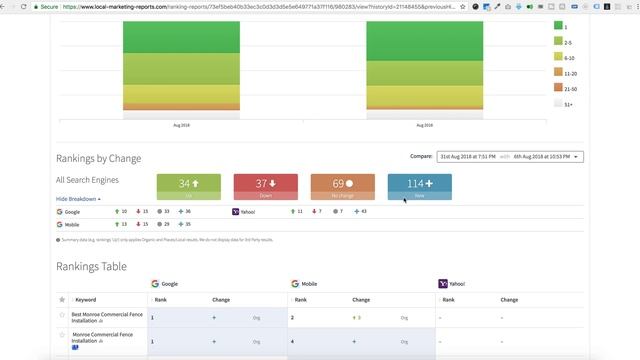Click the Google logo in breakdown row
640x360 pixels.
pyautogui.click(x=60, y=211)
